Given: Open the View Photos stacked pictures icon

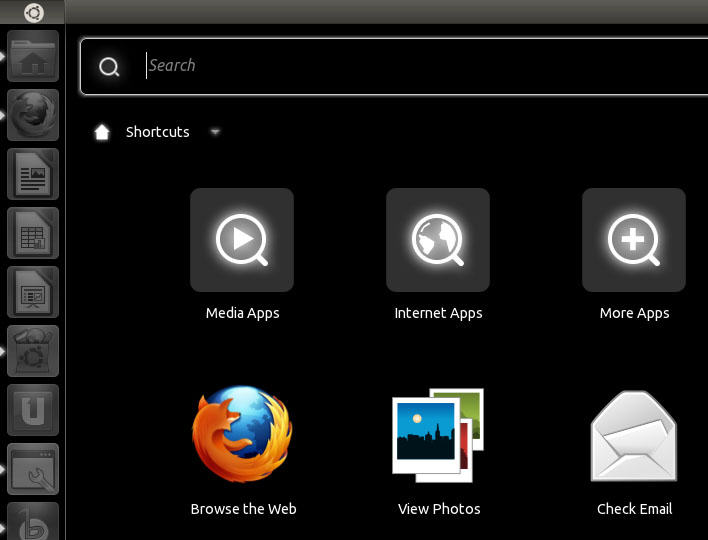Looking at the screenshot, I should tap(438, 435).
